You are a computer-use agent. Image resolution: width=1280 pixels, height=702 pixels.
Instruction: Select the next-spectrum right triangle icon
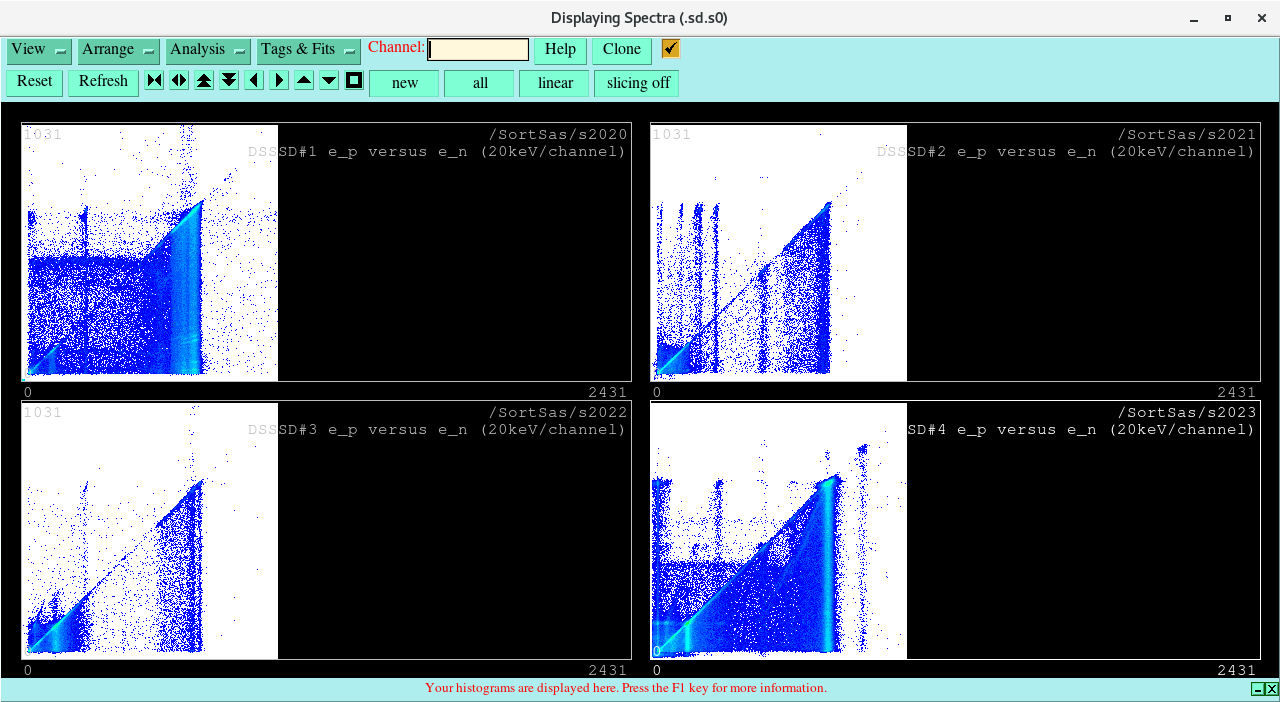tap(278, 80)
